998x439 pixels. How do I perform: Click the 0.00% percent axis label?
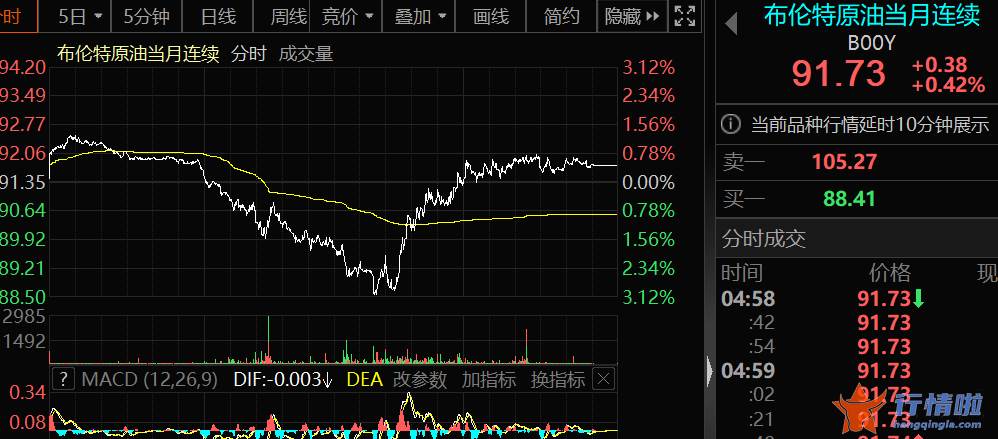649,183
